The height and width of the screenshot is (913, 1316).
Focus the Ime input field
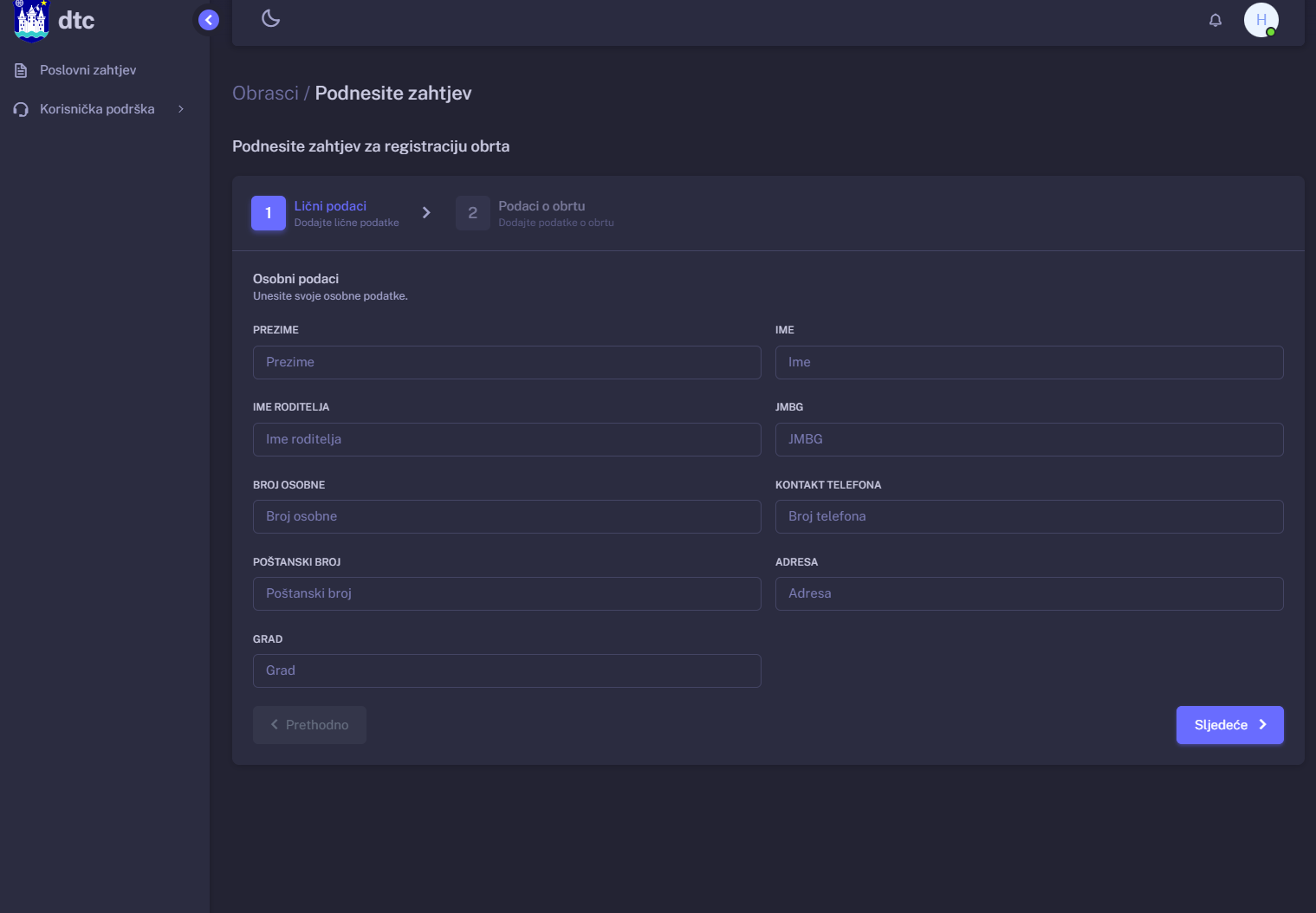(1028, 363)
